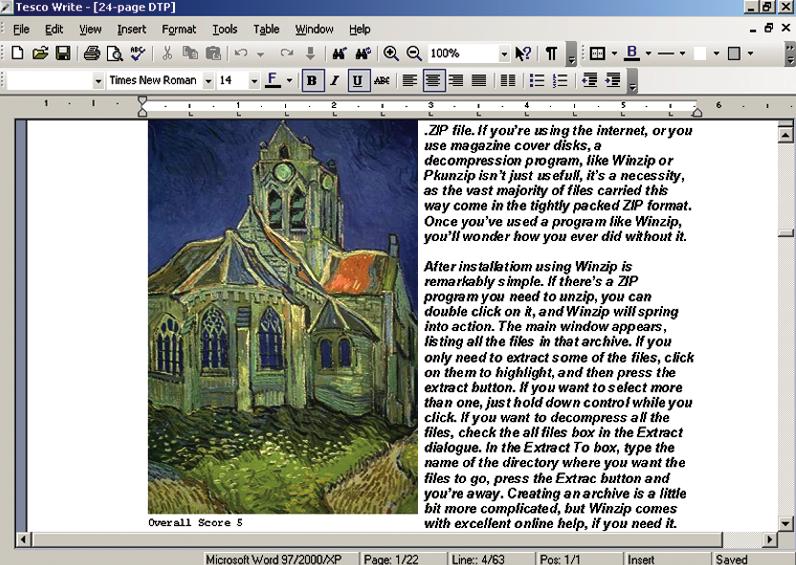
Task: Expand the borders dropdown arrow
Action: point(614,53)
